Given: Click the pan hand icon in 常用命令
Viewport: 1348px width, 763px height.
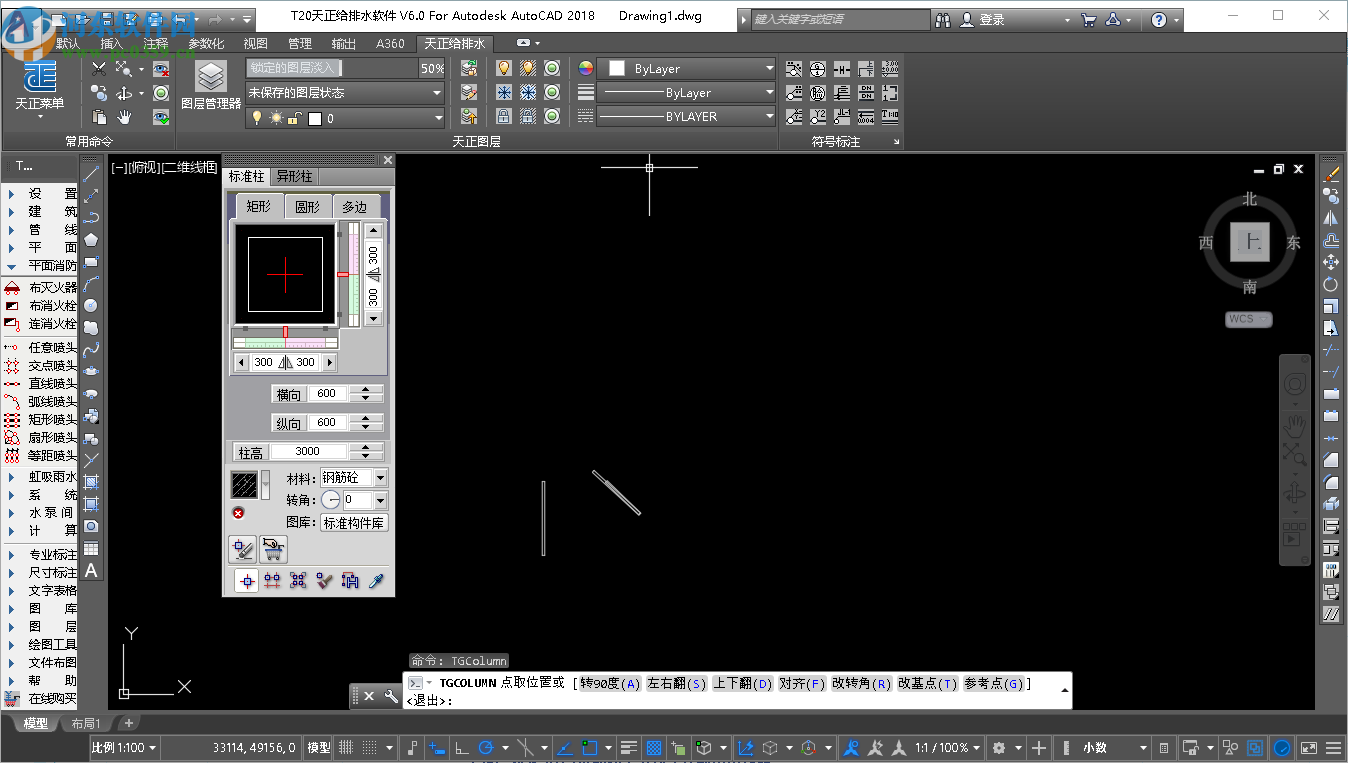Looking at the screenshot, I should [x=125, y=118].
